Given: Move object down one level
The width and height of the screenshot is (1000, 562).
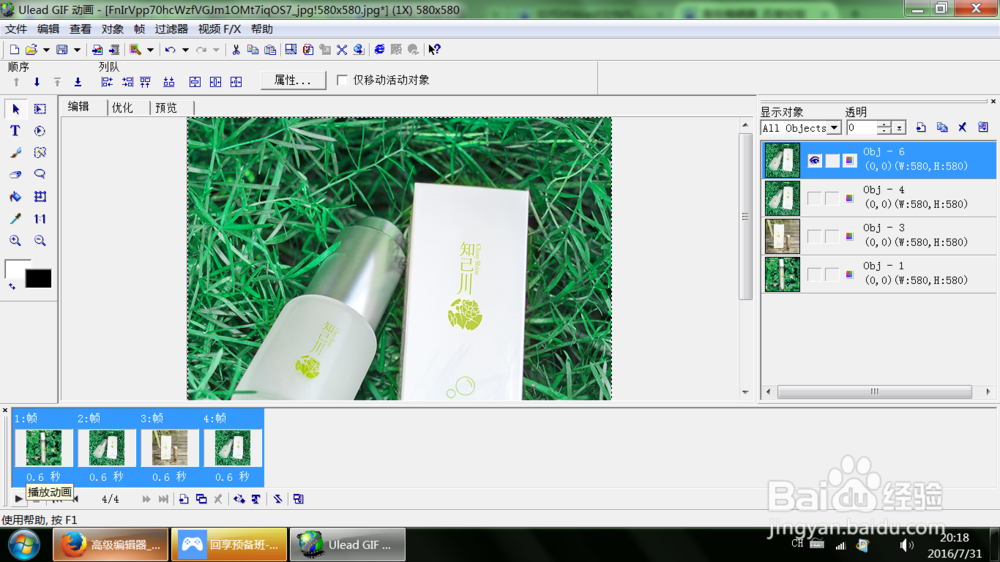Looking at the screenshot, I should [x=36, y=82].
